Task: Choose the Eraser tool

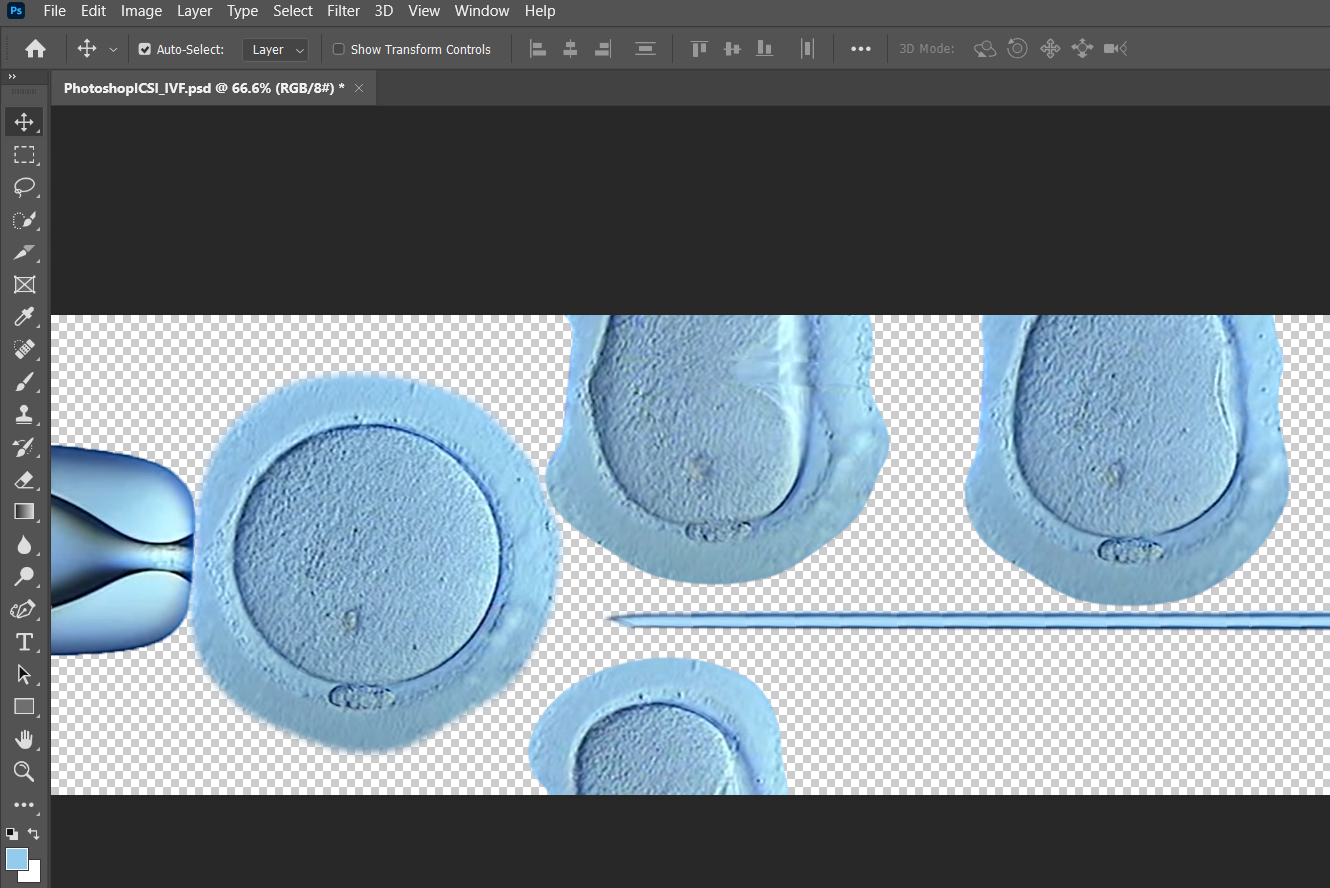Action: [x=24, y=479]
